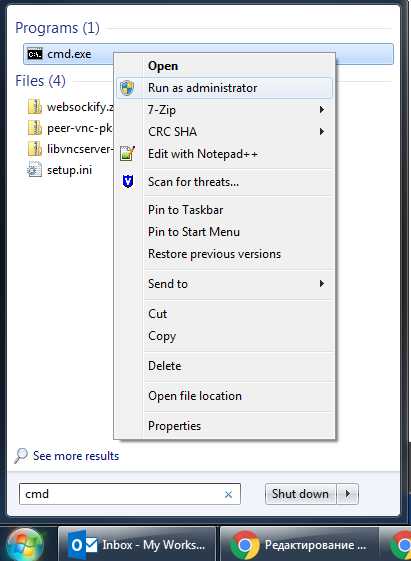This screenshot has width=411, height=561.
Task: Choose Properties from the context menu
Action: 175,426
